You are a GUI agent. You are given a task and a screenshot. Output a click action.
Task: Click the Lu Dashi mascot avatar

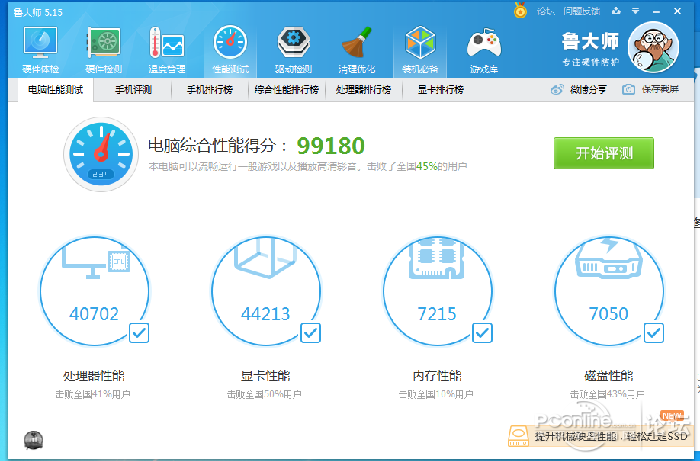click(x=653, y=47)
